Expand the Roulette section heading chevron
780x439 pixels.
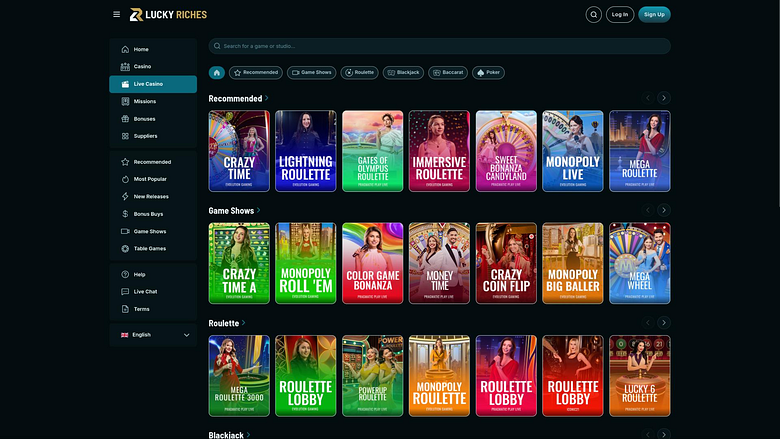click(243, 323)
